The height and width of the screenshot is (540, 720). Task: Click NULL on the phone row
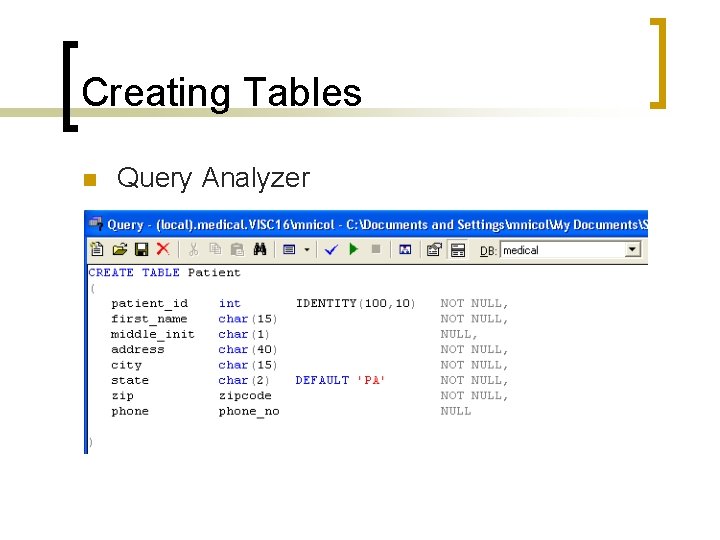tap(456, 411)
